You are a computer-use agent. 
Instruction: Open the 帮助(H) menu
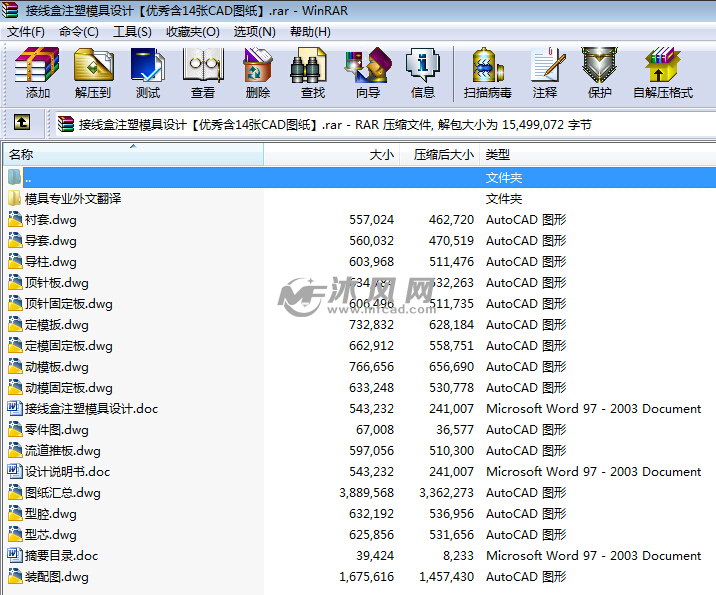pyautogui.click(x=310, y=32)
